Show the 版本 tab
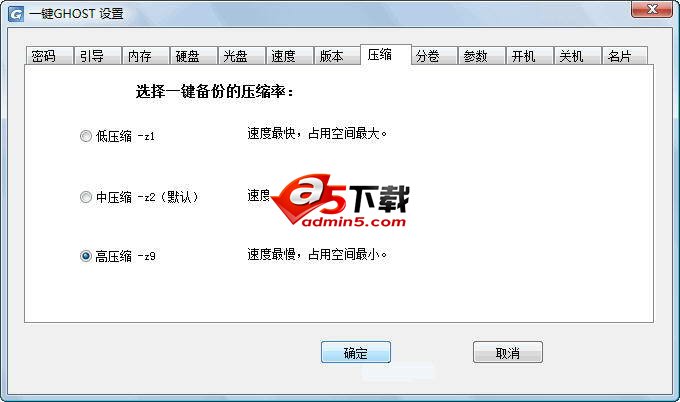680x402 pixels. point(337,56)
